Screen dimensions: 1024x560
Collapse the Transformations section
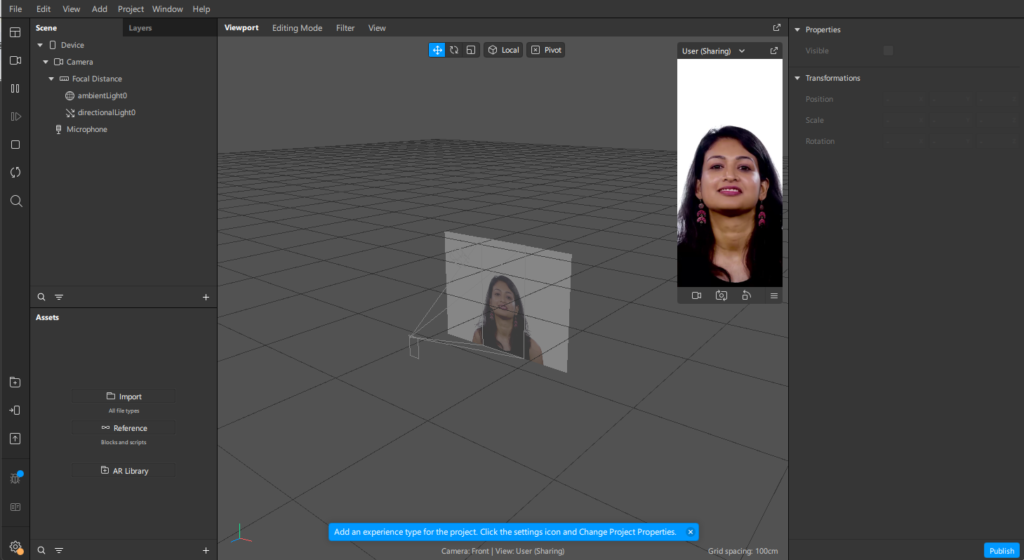(798, 78)
